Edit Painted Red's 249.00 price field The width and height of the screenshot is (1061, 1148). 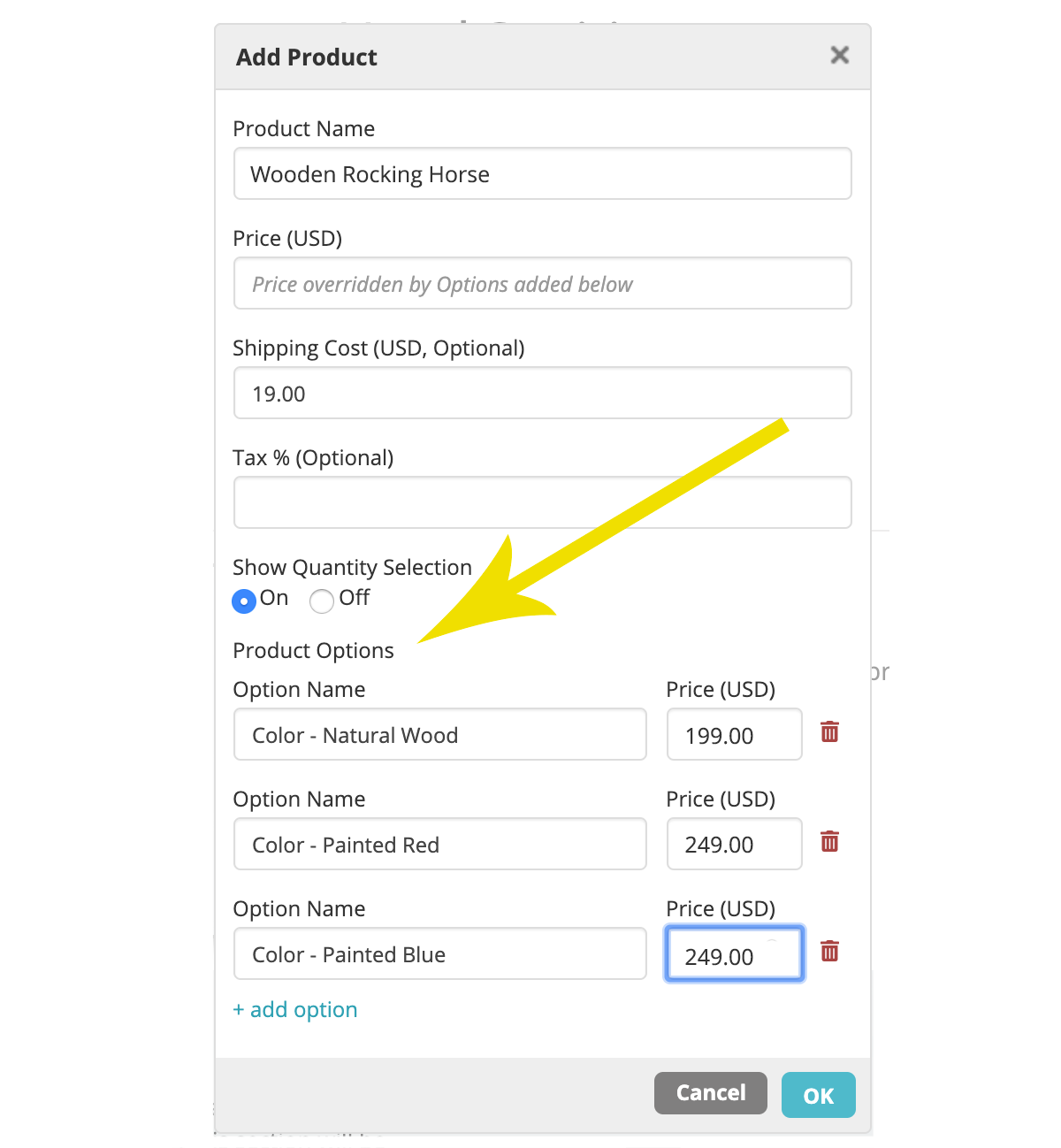point(735,844)
